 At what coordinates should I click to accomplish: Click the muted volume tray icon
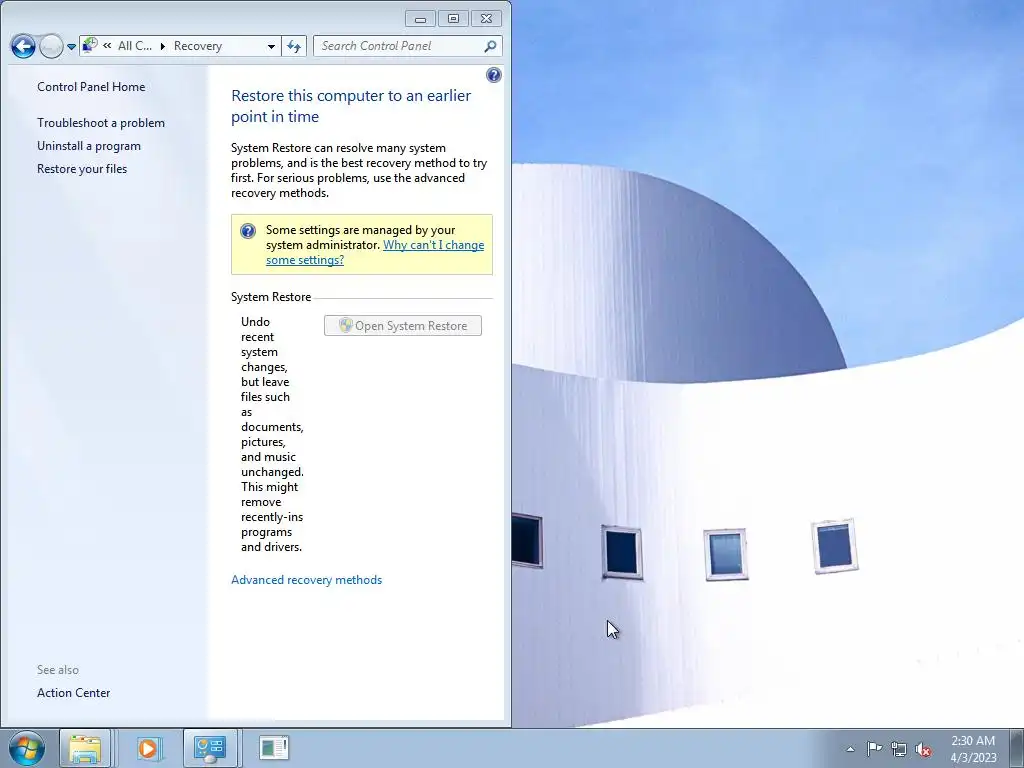pos(923,749)
